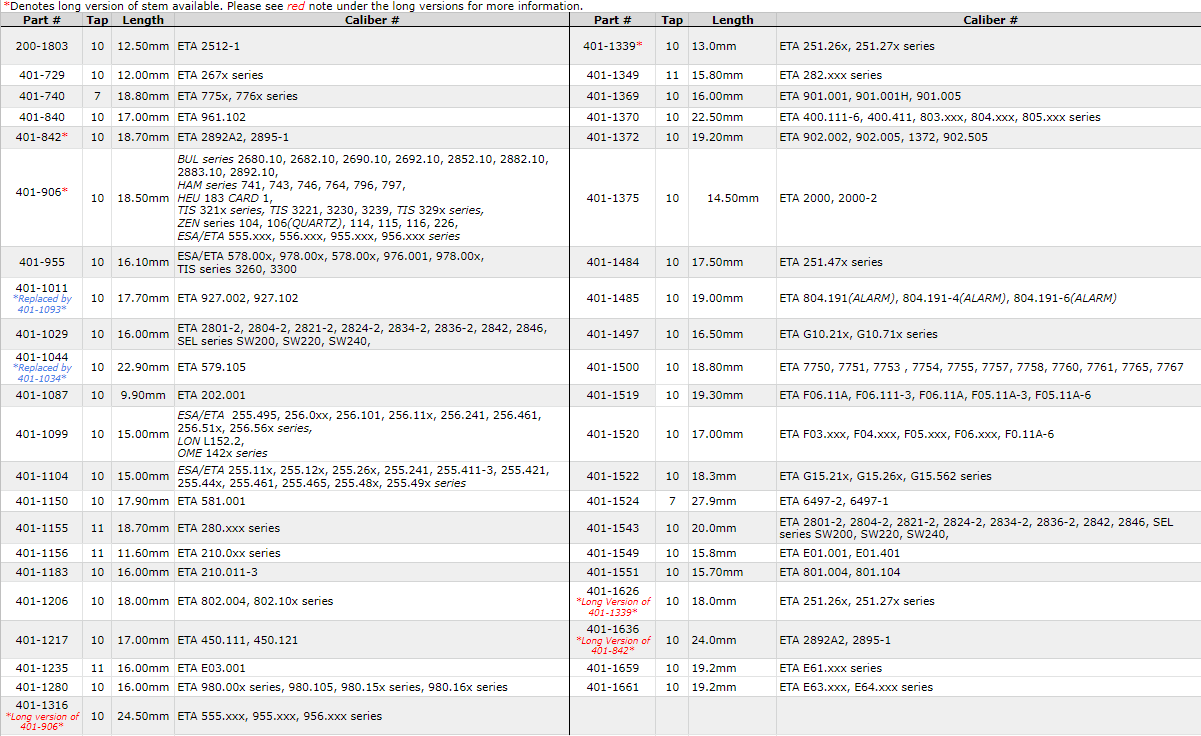Click the 'Denotes long version' note at top
This screenshot has width=1201, height=736.
click(x=293, y=6)
